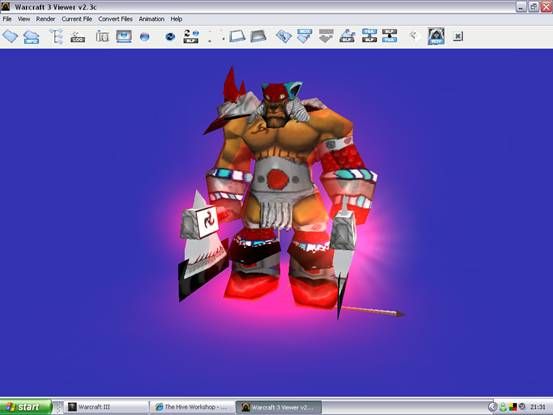Open the Windows Start menu
The height and width of the screenshot is (415, 553).
26,407
